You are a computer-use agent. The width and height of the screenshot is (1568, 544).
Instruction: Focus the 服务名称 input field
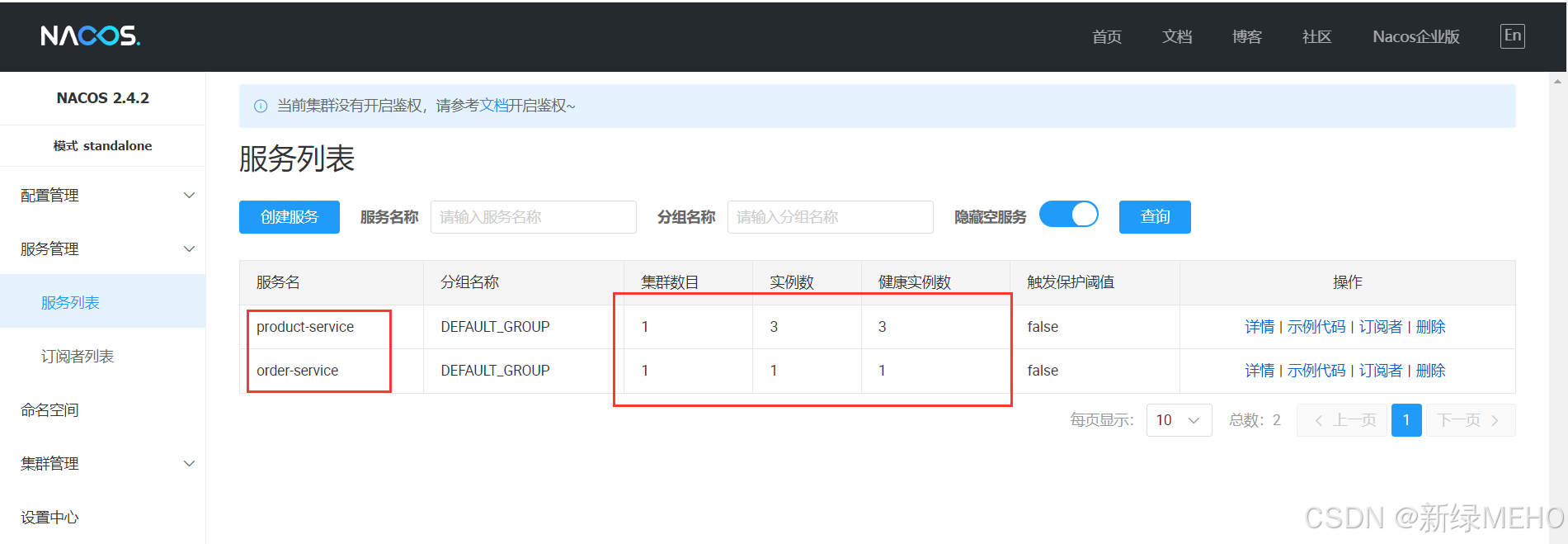coord(534,217)
